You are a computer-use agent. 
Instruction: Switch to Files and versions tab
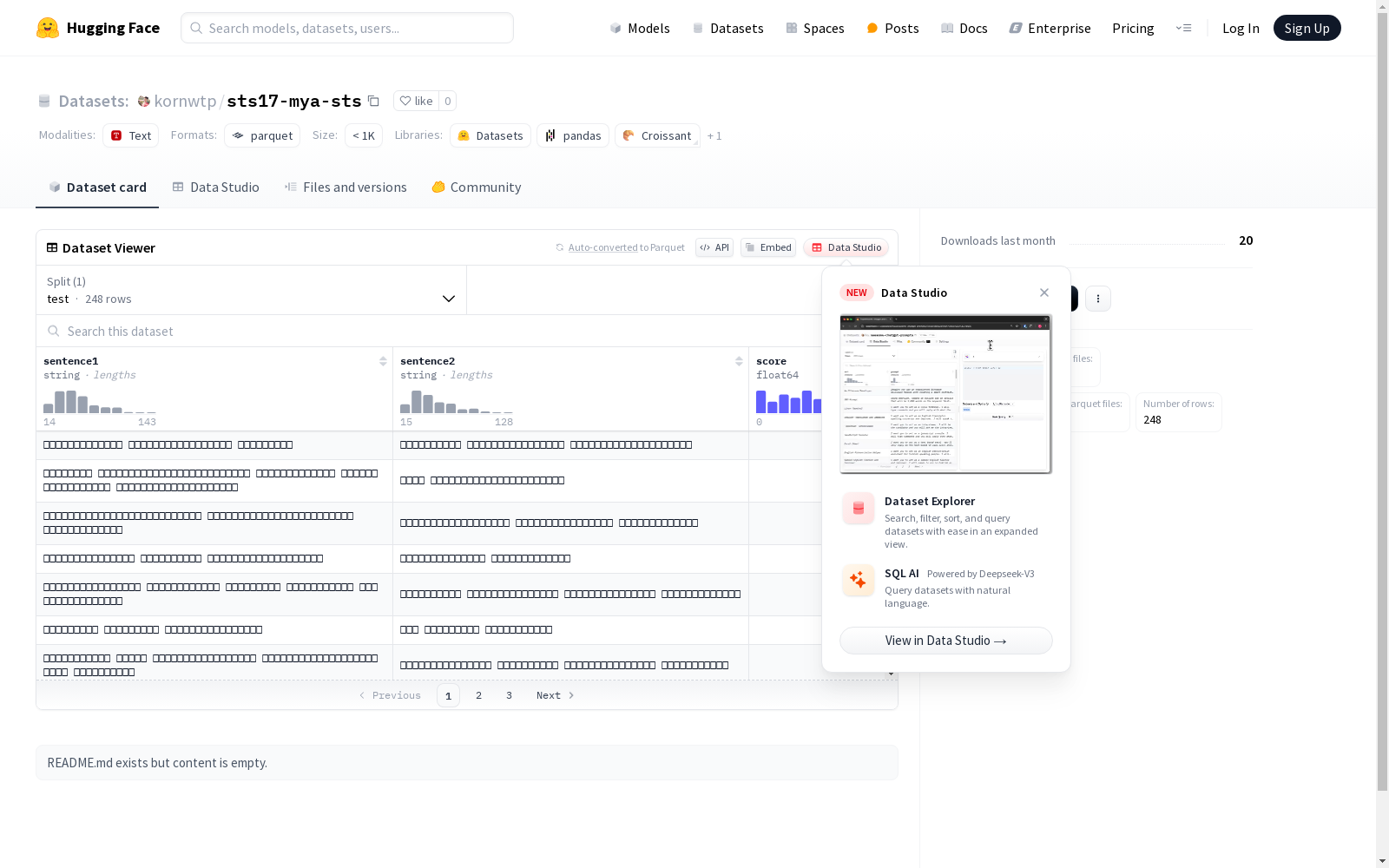click(346, 187)
